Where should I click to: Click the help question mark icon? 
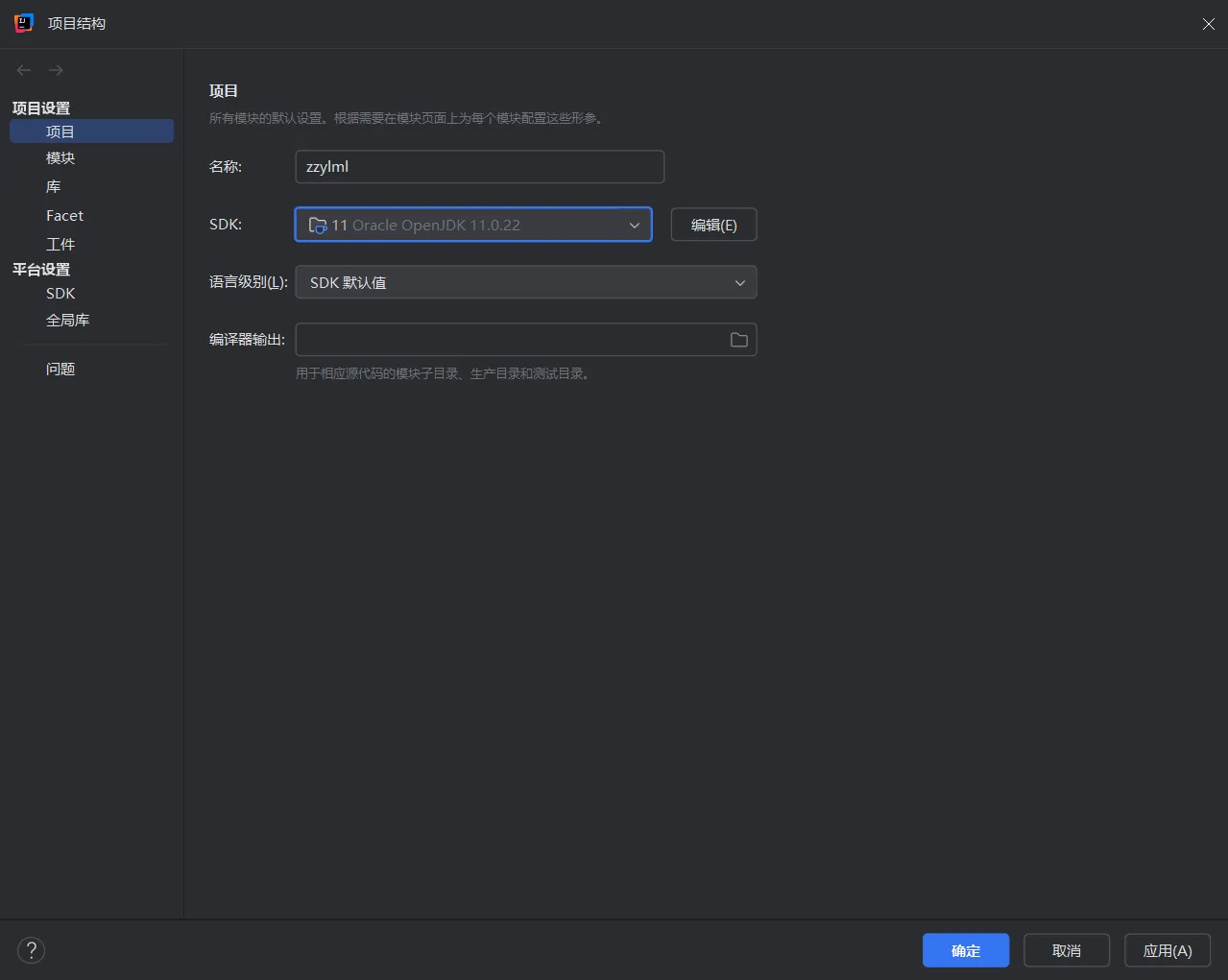pos(31,950)
